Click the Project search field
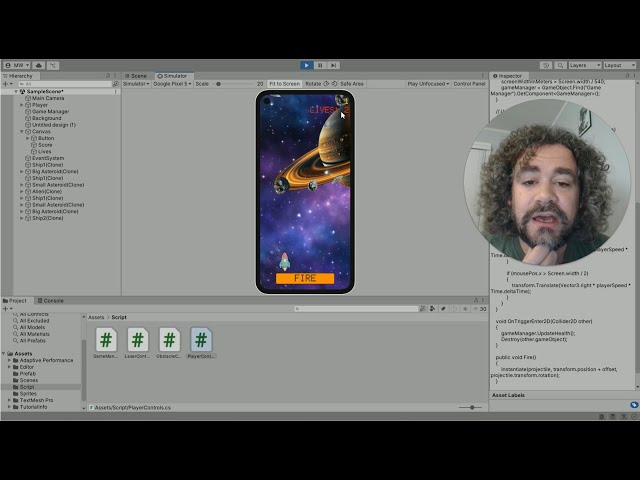This screenshot has width=640, height=480. coord(356,309)
